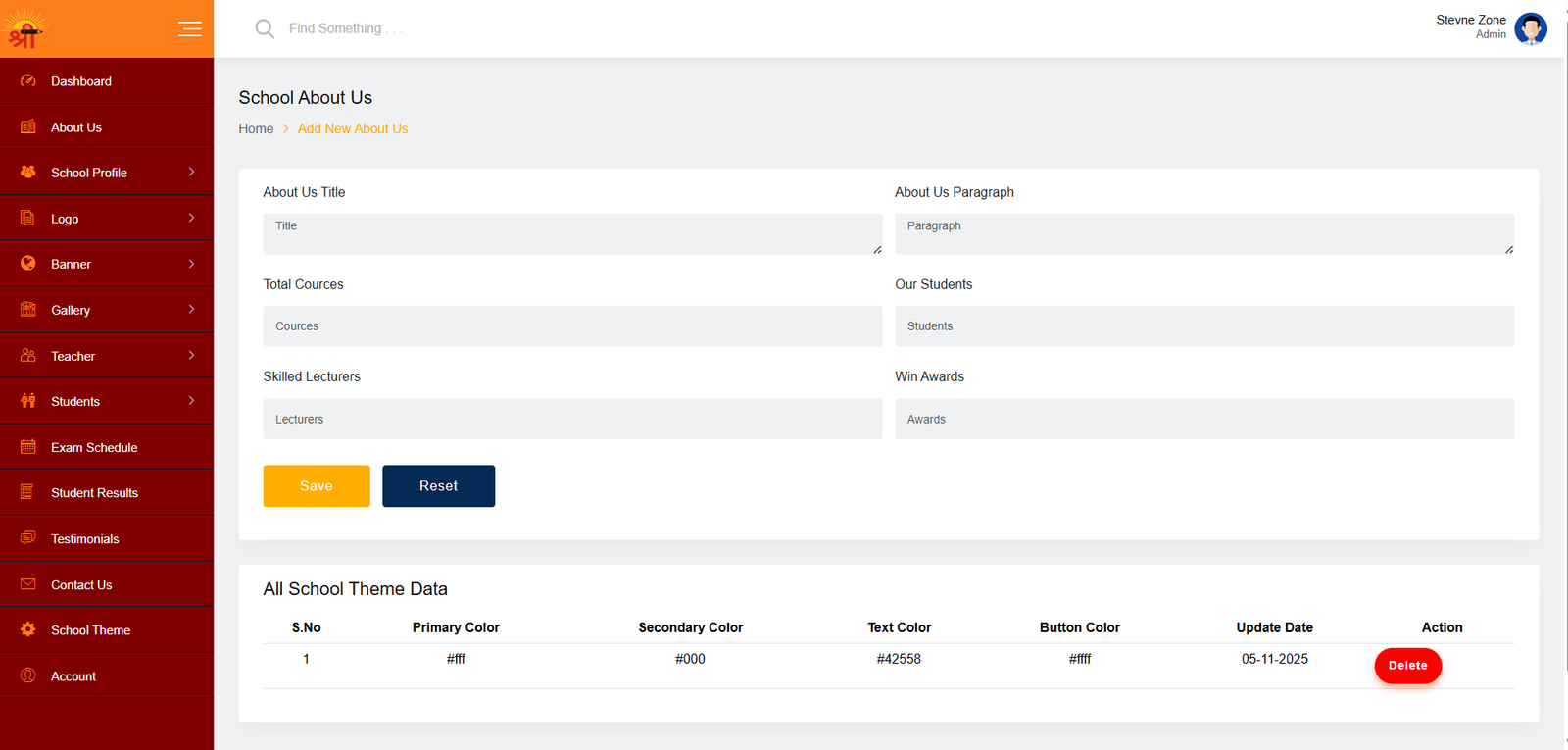Expand the Teacher submenu chevron
Viewport: 1568px width, 750px height.
pyautogui.click(x=191, y=355)
